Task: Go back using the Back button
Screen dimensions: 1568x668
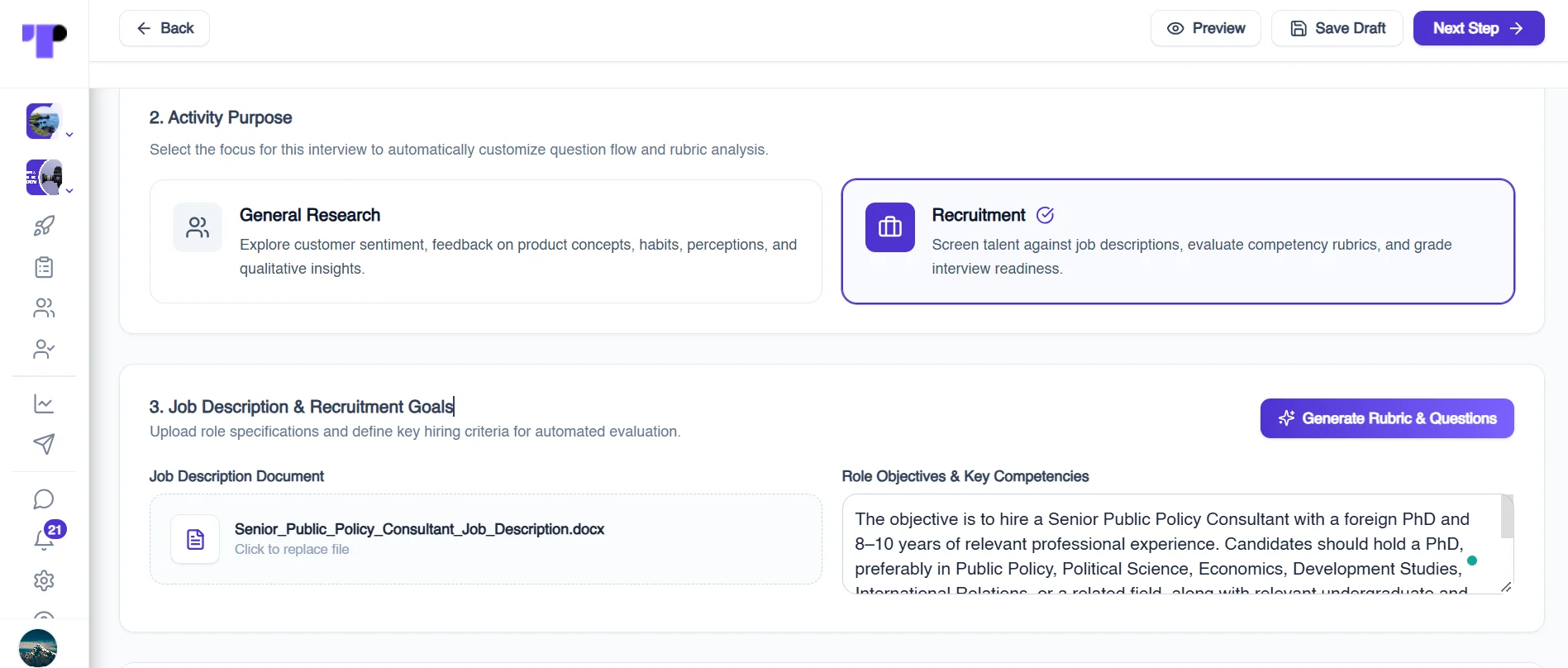Action: click(x=164, y=28)
